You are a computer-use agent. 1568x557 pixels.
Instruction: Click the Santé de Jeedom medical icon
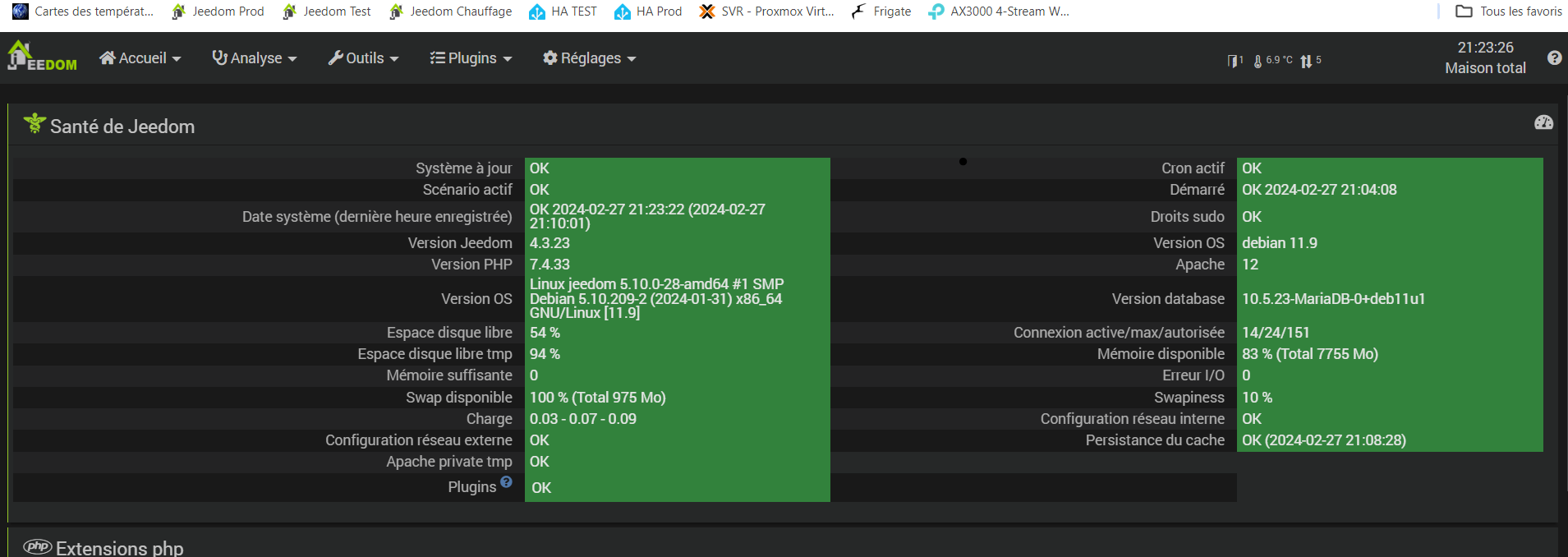[x=34, y=124]
